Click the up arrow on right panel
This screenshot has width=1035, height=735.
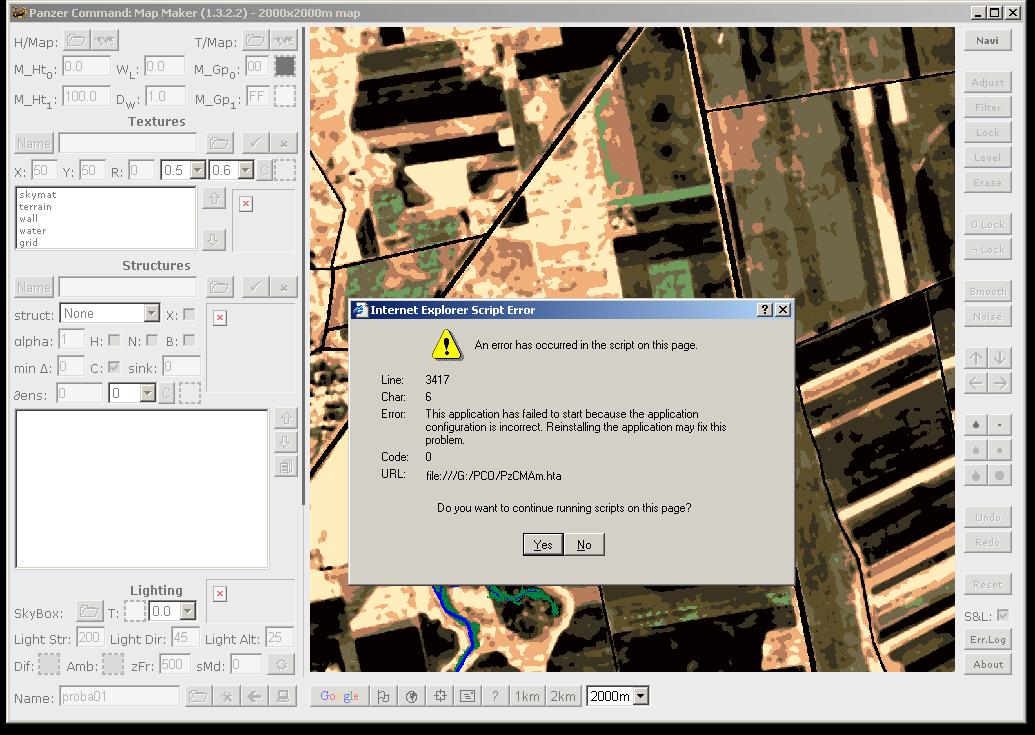tap(976, 358)
